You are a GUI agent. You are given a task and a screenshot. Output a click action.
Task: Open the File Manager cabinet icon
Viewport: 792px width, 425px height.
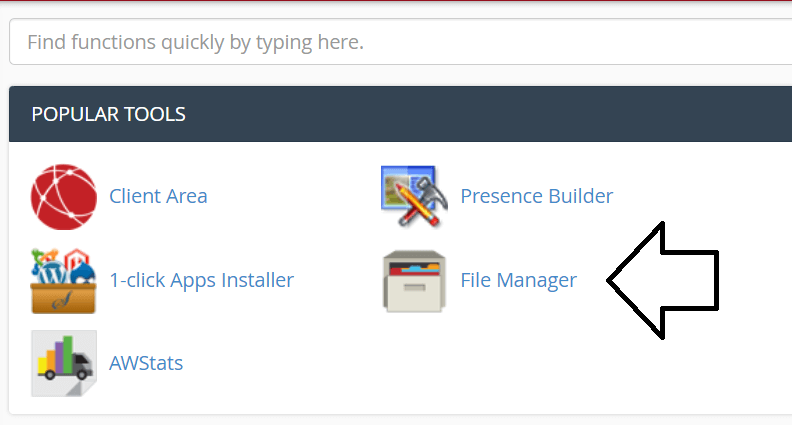tap(414, 281)
